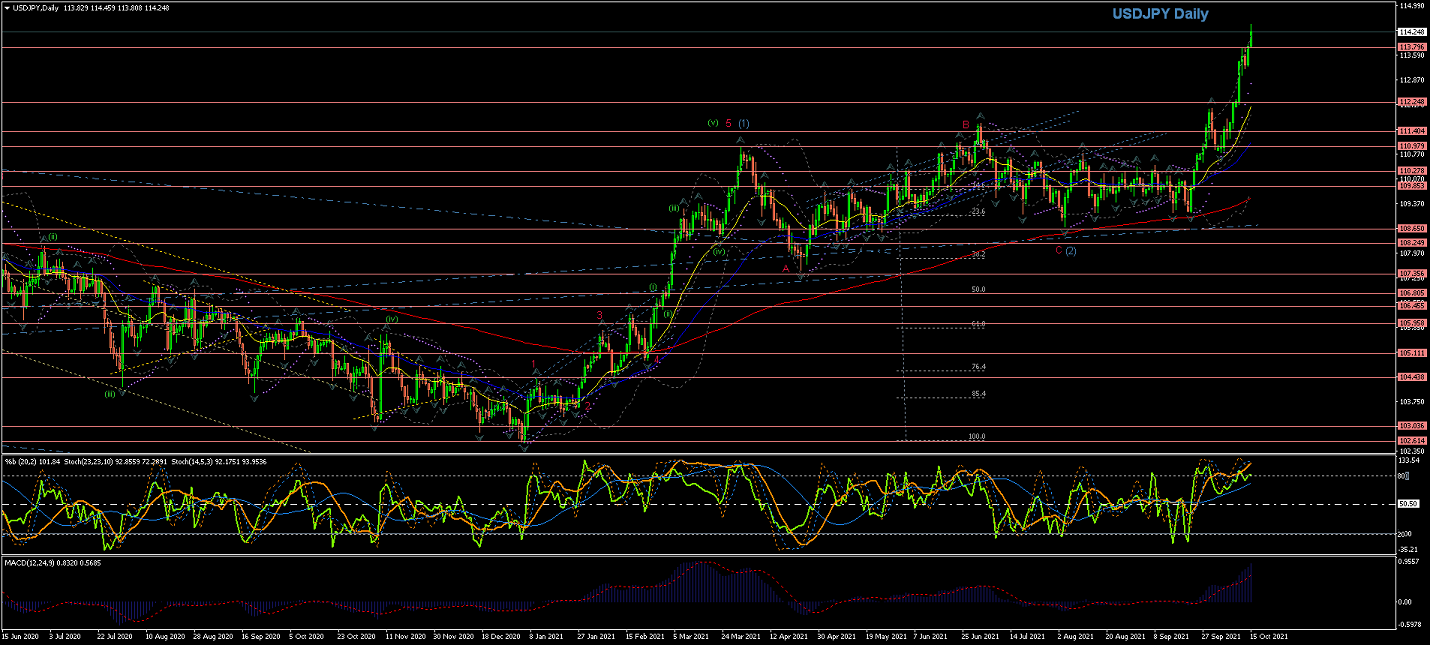This screenshot has width=1430, height=645.
Task: Click the 15 Jun 2020 date label
Action: [19, 636]
